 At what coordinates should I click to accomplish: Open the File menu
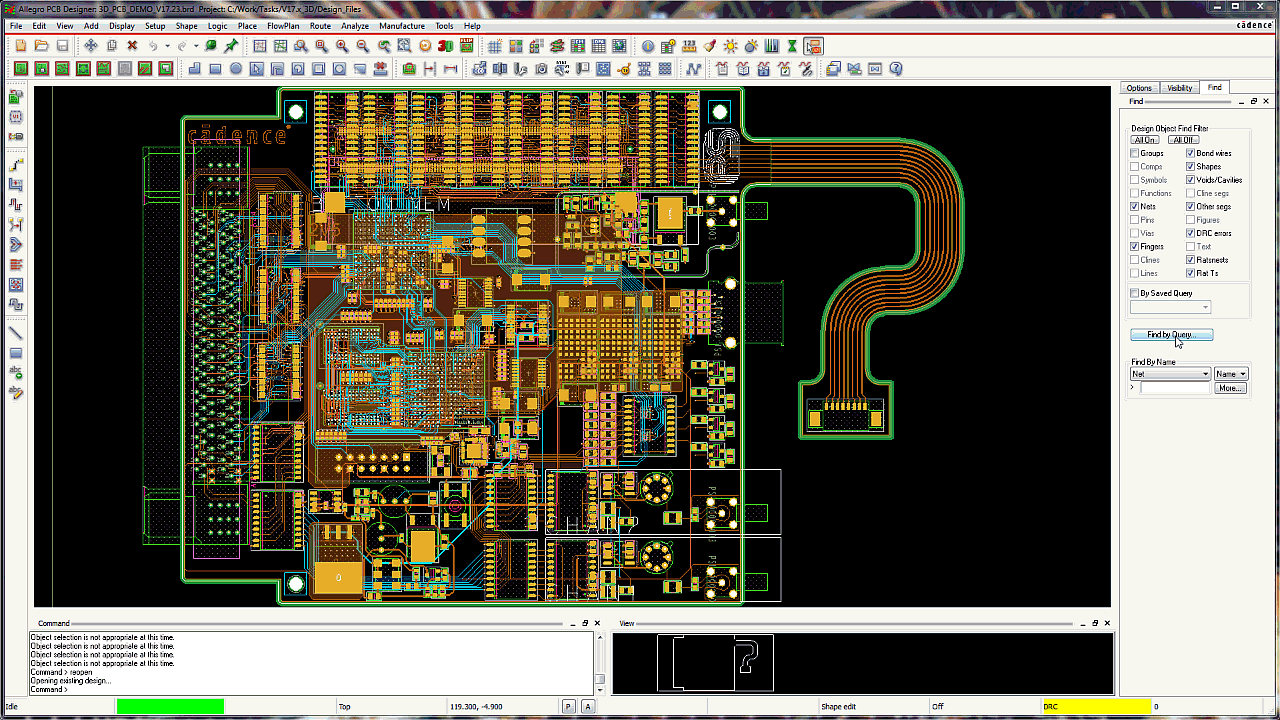pyautogui.click(x=15, y=26)
